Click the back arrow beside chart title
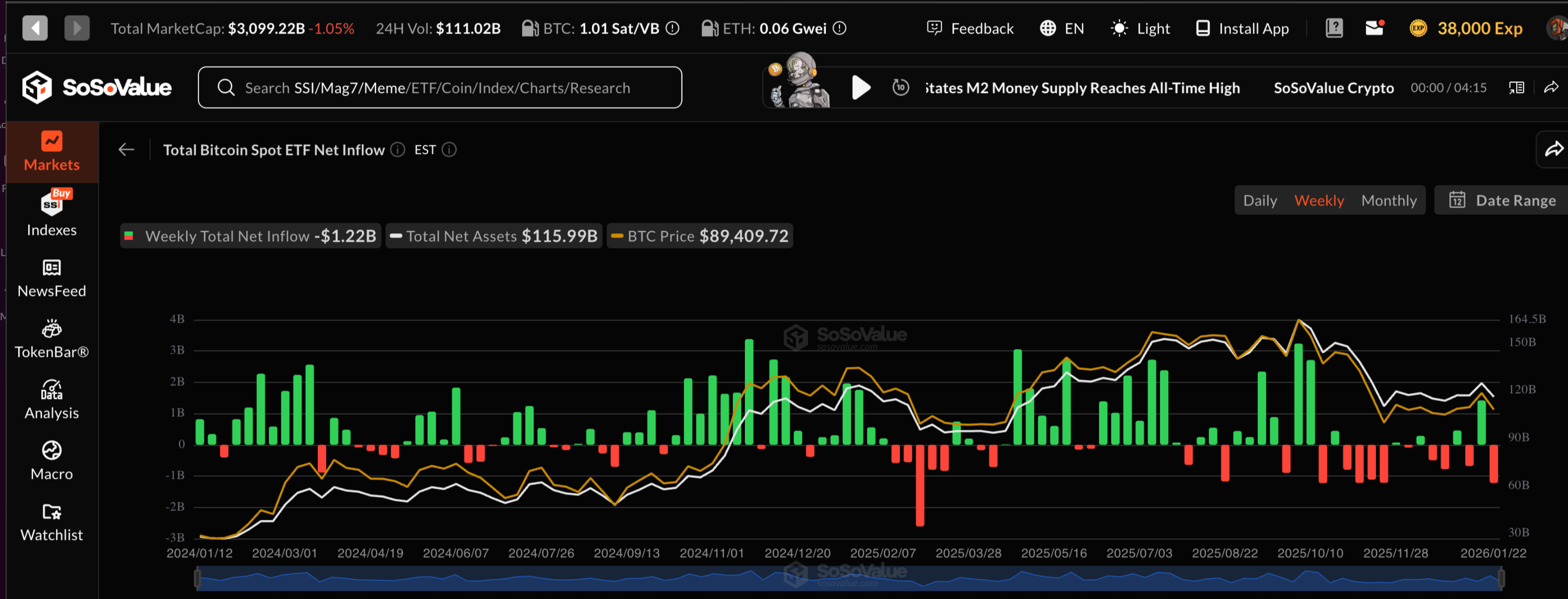The width and height of the screenshot is (1568, 599). pyautogui.click(x=127, y=149)
